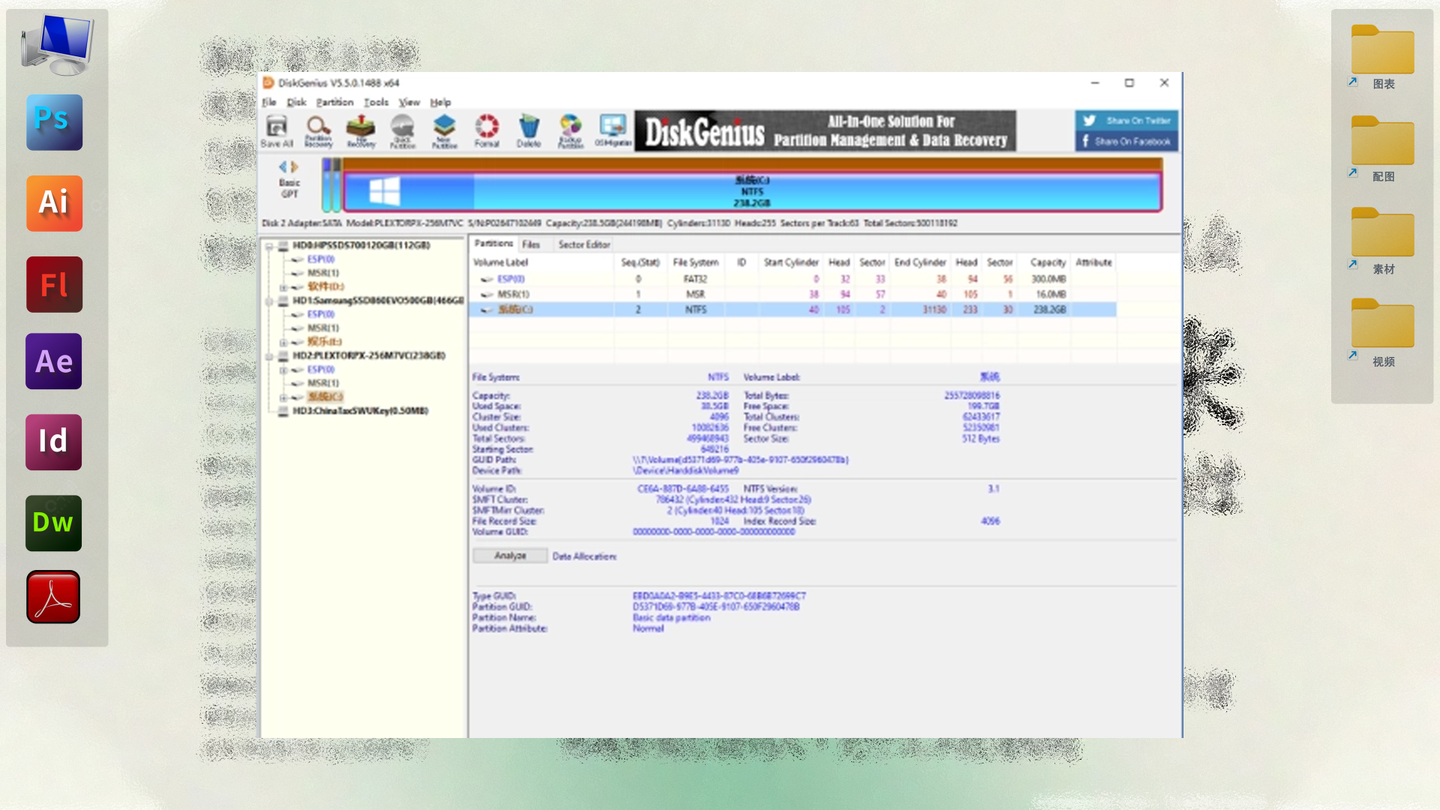Viewport: 1440px width, 810px height.
Task: Go to previous disk with left arrow
Action: click(x=283, y=167)
